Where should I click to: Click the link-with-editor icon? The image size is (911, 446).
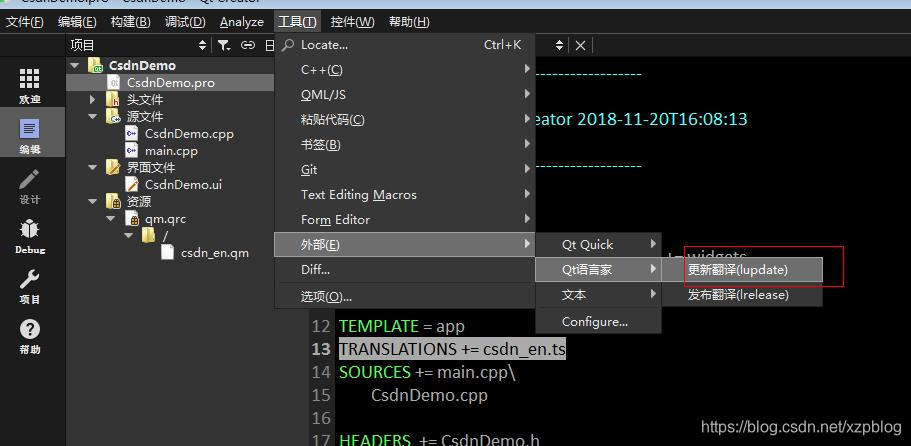[248, 45]
